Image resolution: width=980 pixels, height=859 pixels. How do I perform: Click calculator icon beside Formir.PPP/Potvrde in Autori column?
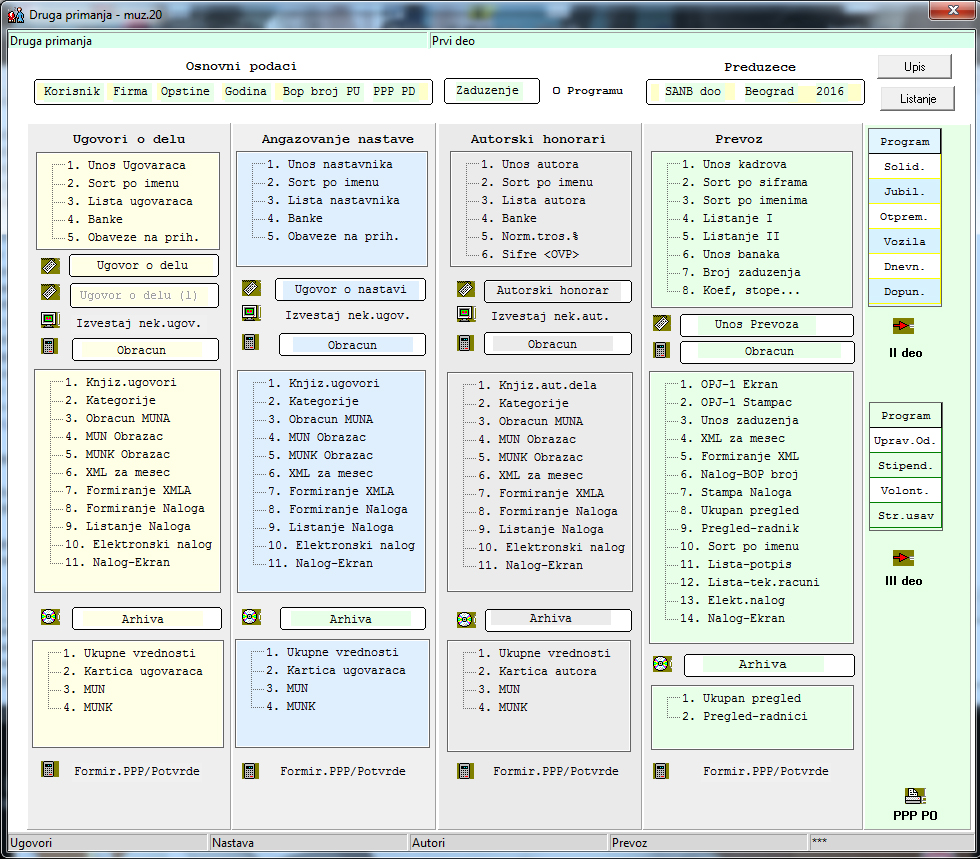[464, 771]
